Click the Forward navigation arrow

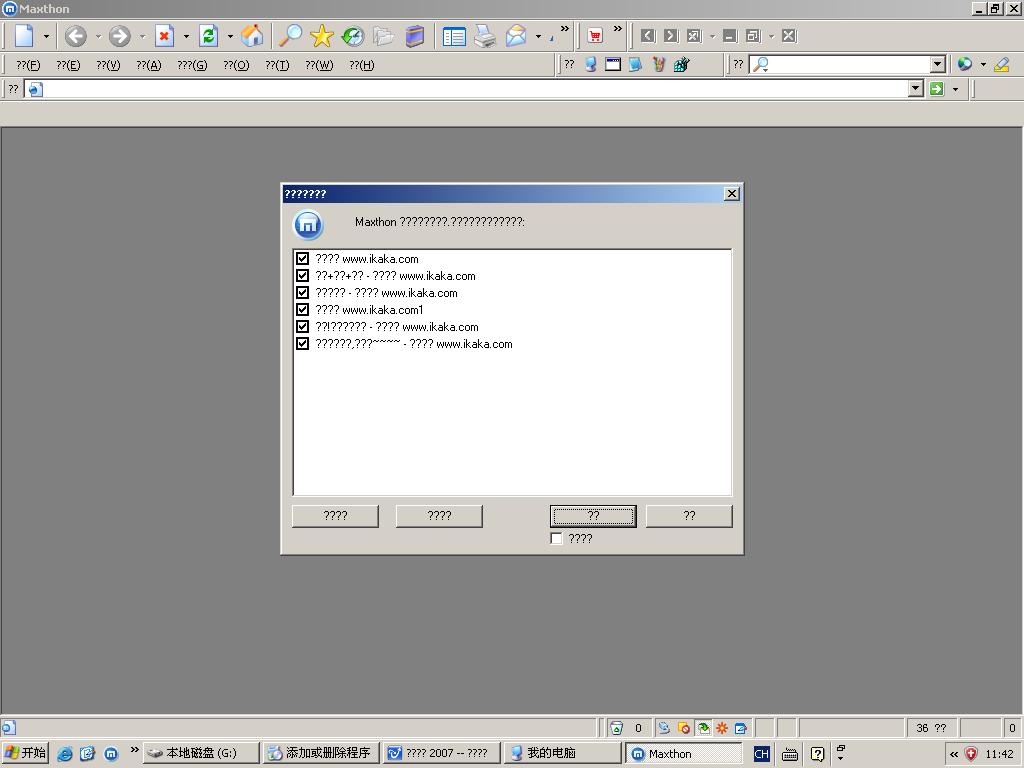pyautogui.click(x=120, y=36)
